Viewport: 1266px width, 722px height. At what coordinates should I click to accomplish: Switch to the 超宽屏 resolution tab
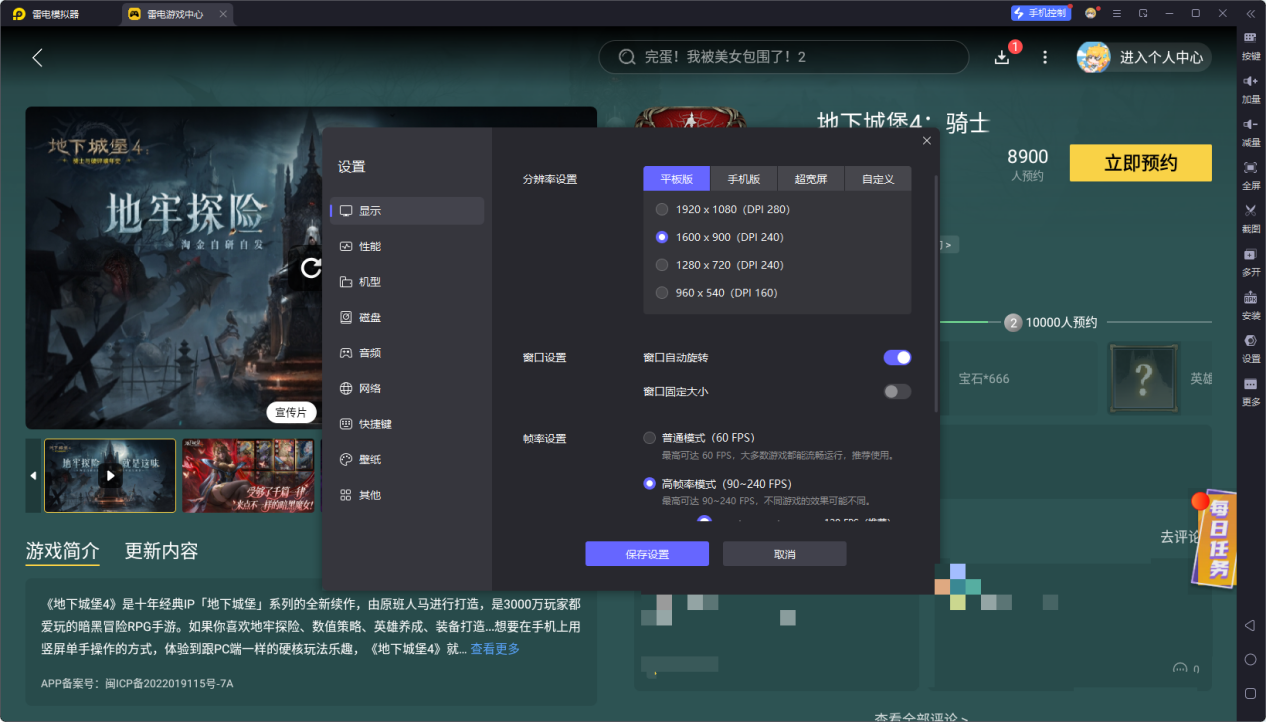[811, 179]
